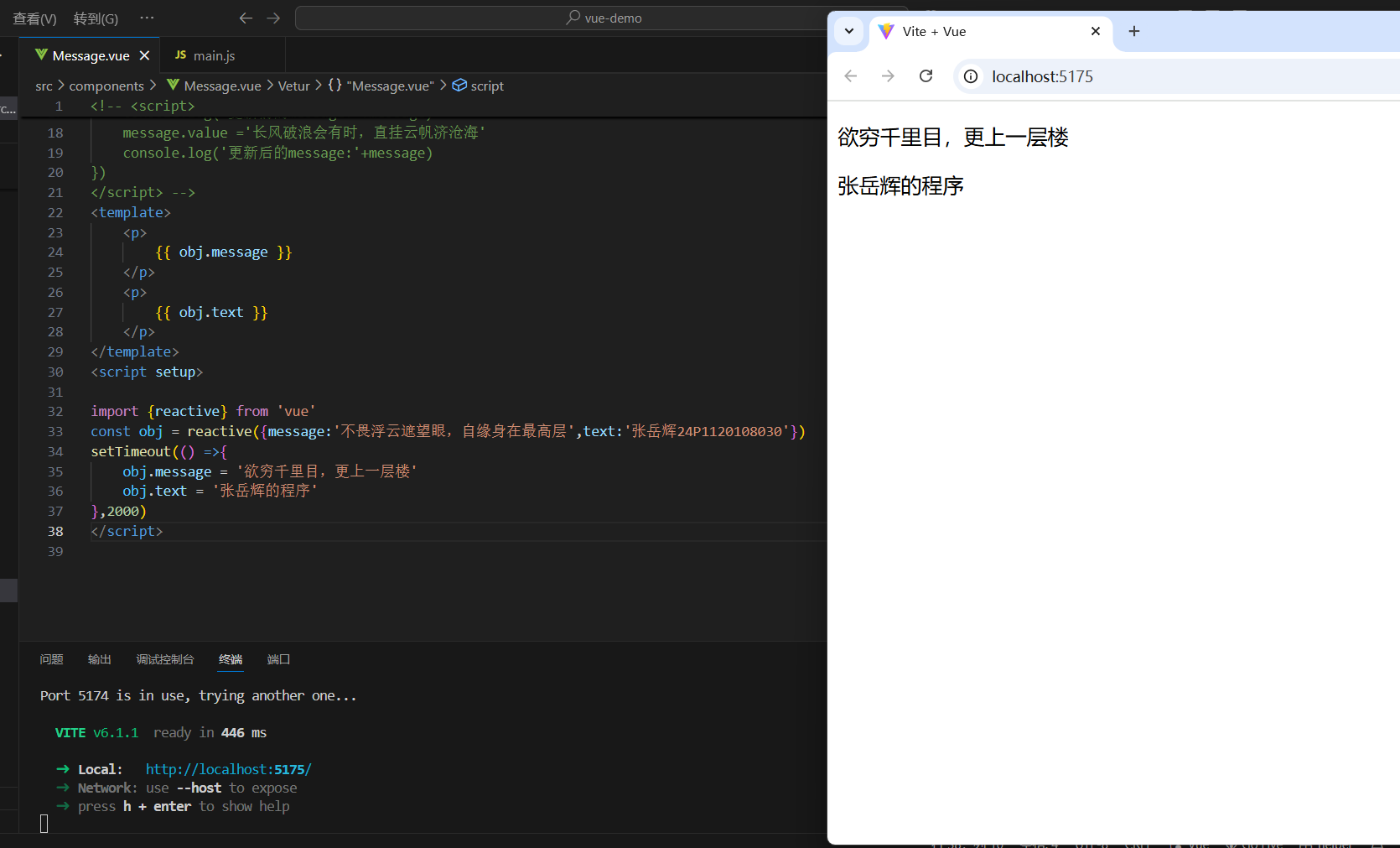Open a new browser tab
Screen dimensions: 1400x848
[x=1134, y=31]
